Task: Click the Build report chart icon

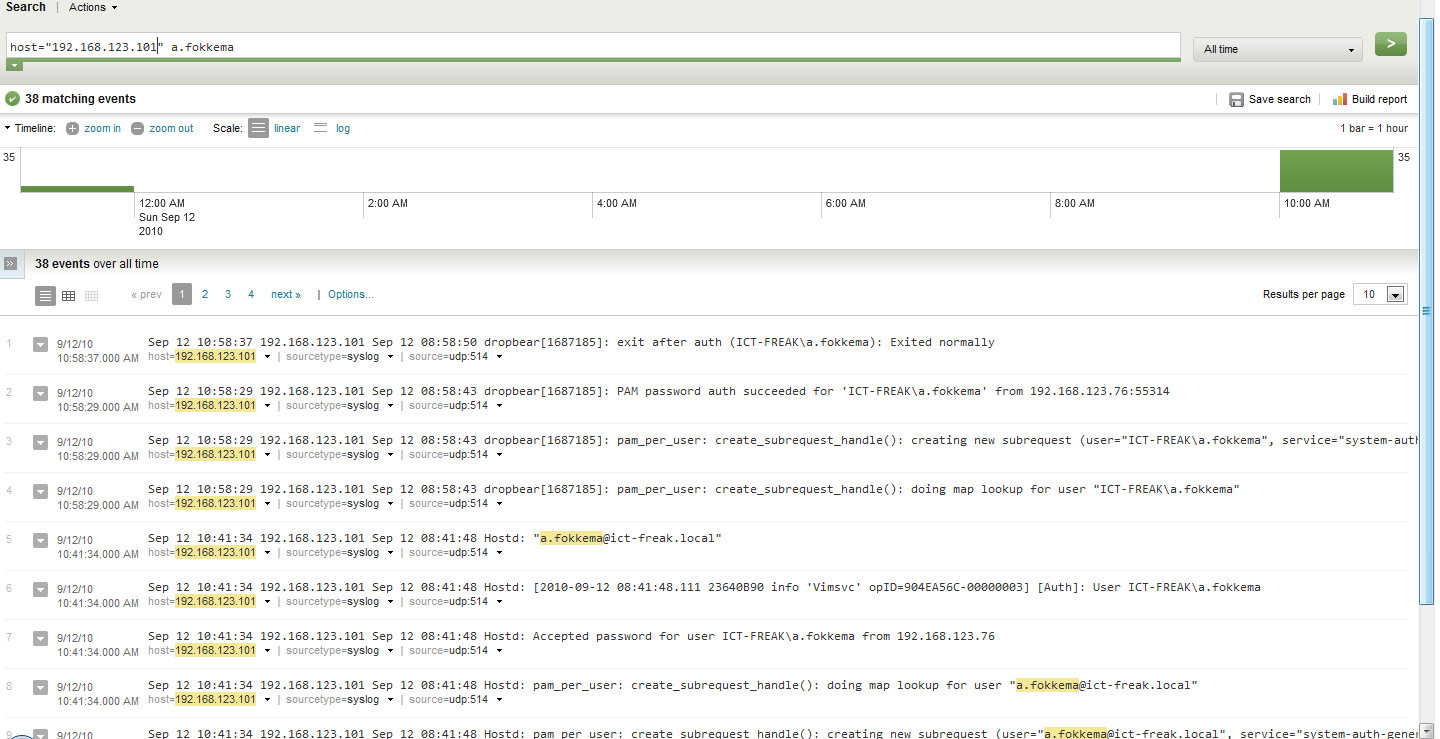Action: coord(1339,100)
